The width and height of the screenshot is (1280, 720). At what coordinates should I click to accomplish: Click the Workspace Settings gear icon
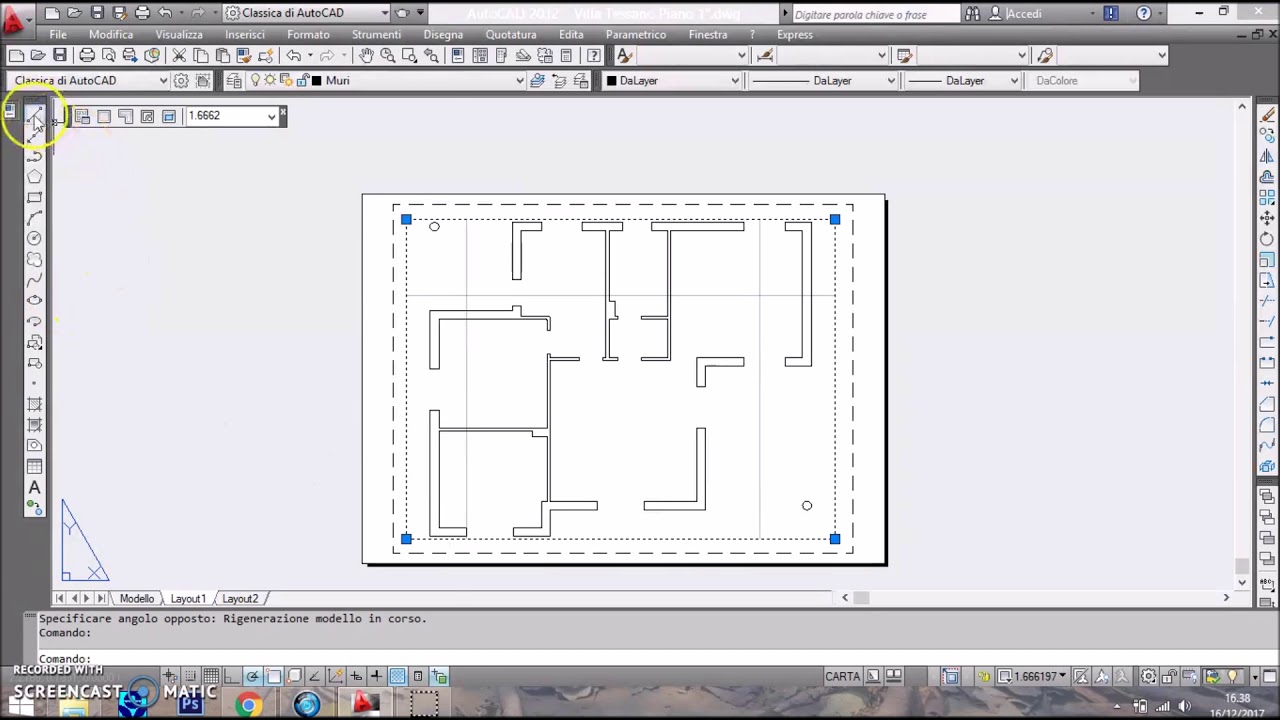click(x=181, y=80)
